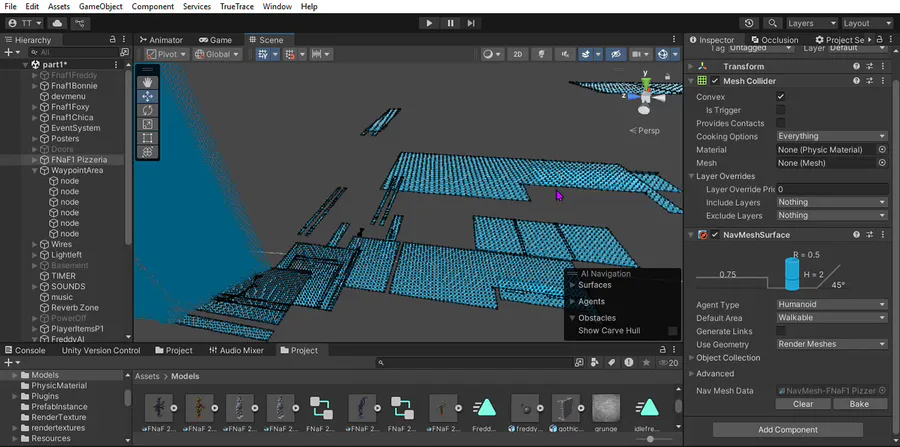Open the Agent Type dropdown
Image resolution: width=900 pixels, height=447 pixels.
pos(832,304)
